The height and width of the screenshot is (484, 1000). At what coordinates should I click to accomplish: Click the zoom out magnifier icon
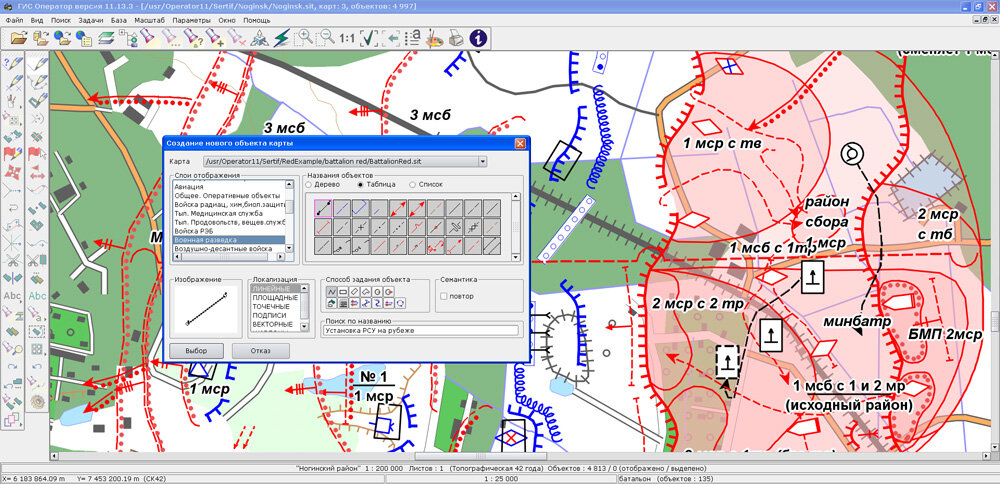(x=325, y=38)
